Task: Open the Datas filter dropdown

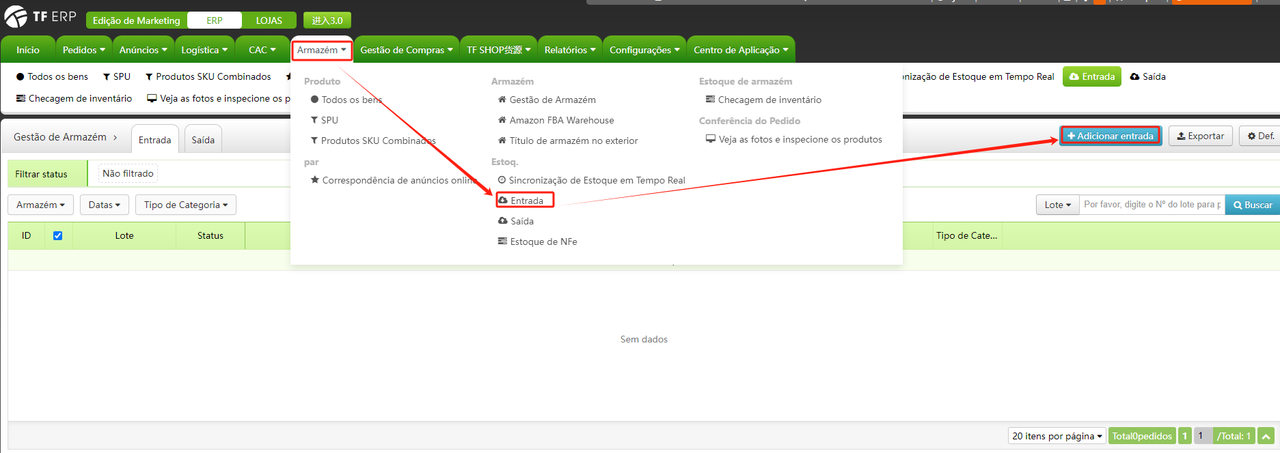Action: (105, 204)
